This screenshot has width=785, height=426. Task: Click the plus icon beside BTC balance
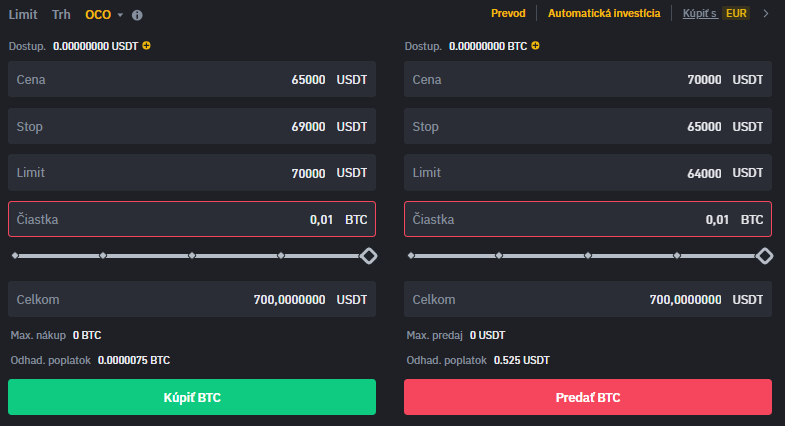tap(536, 46)
